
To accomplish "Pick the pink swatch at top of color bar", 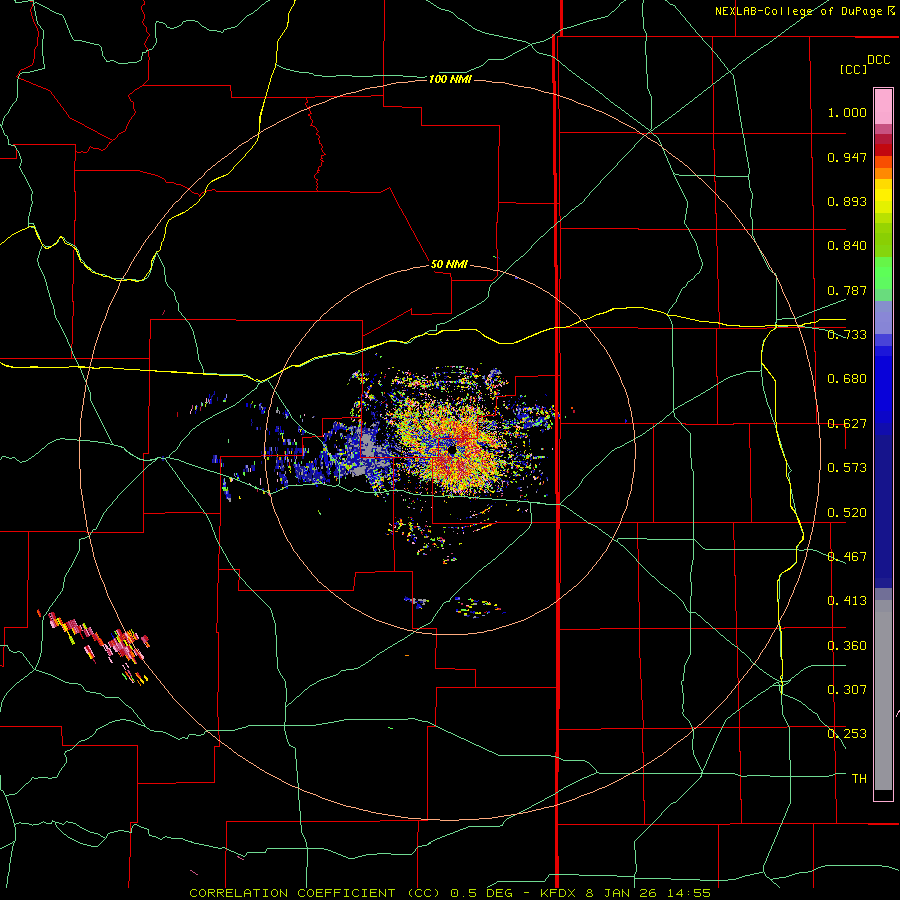I will [883, 106].
